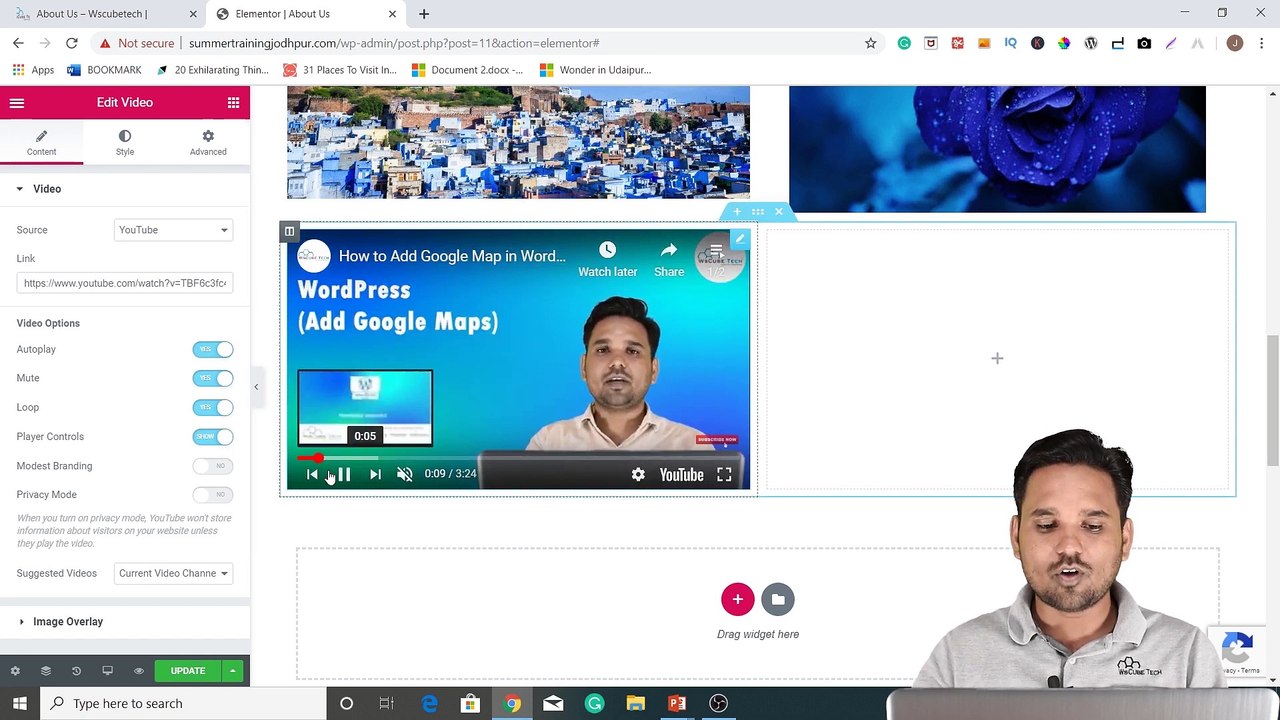Bookmark this page star icon

[870, 43]
